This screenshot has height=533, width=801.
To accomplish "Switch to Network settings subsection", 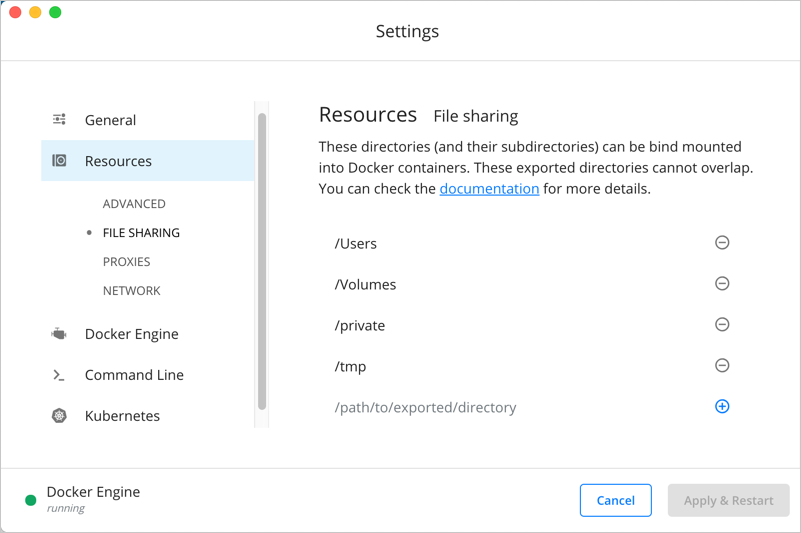I will 131,291.
